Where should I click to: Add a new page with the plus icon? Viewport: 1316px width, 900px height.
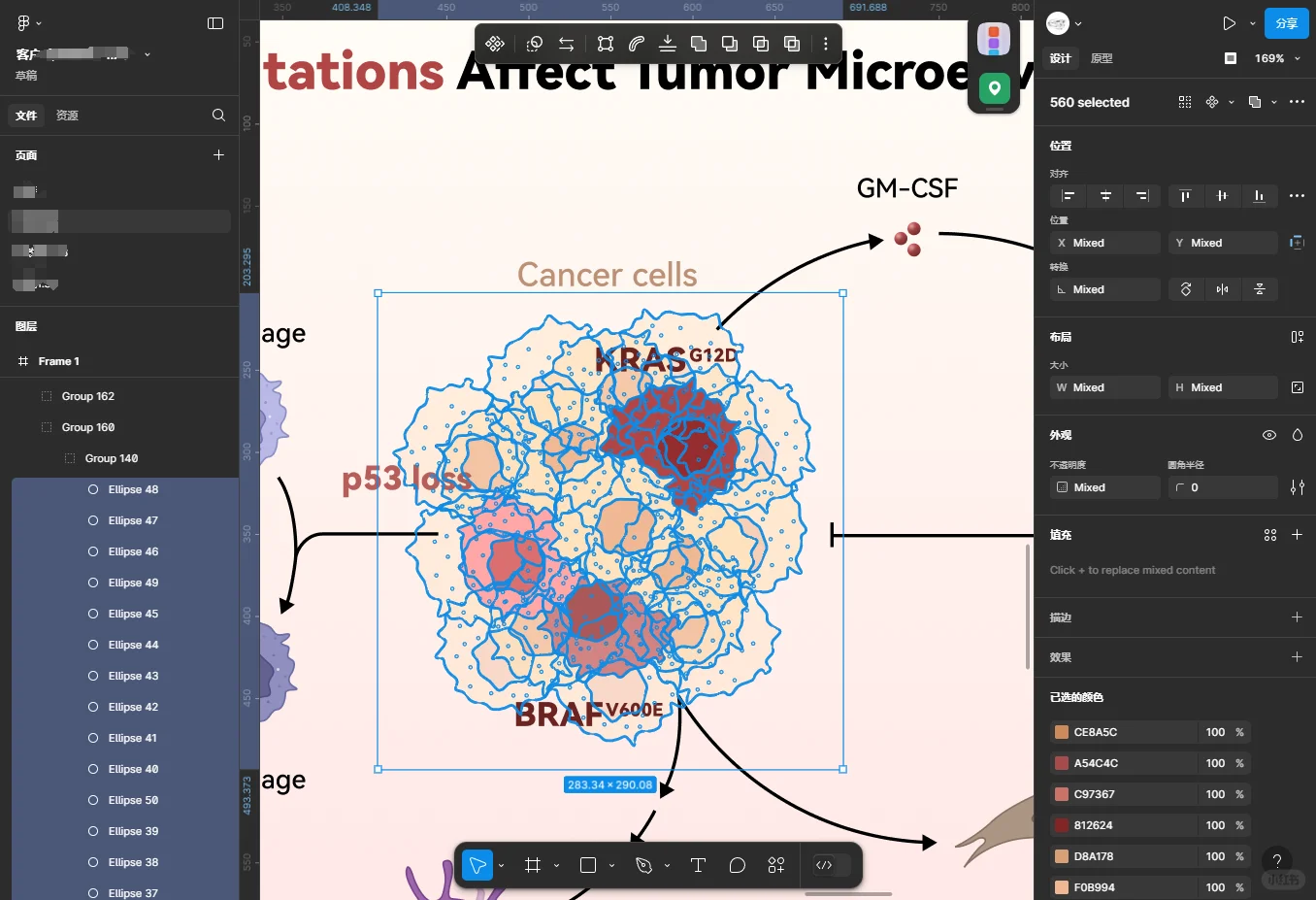[x=218, y=154]
